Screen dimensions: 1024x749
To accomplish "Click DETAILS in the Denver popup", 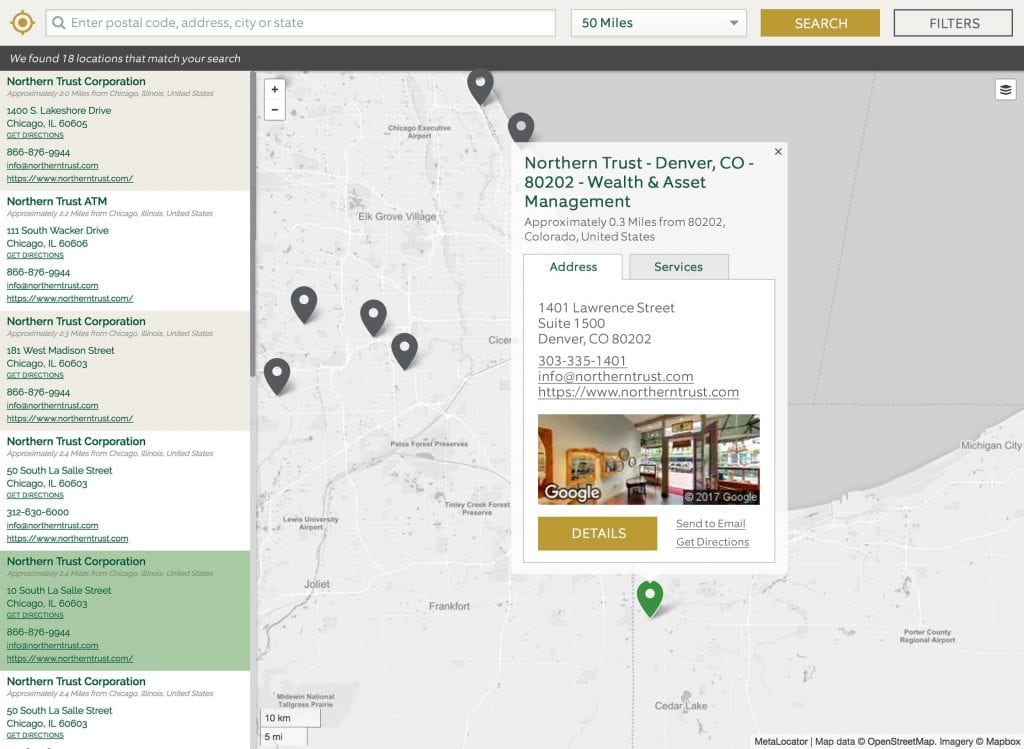I will coord(597,533).
